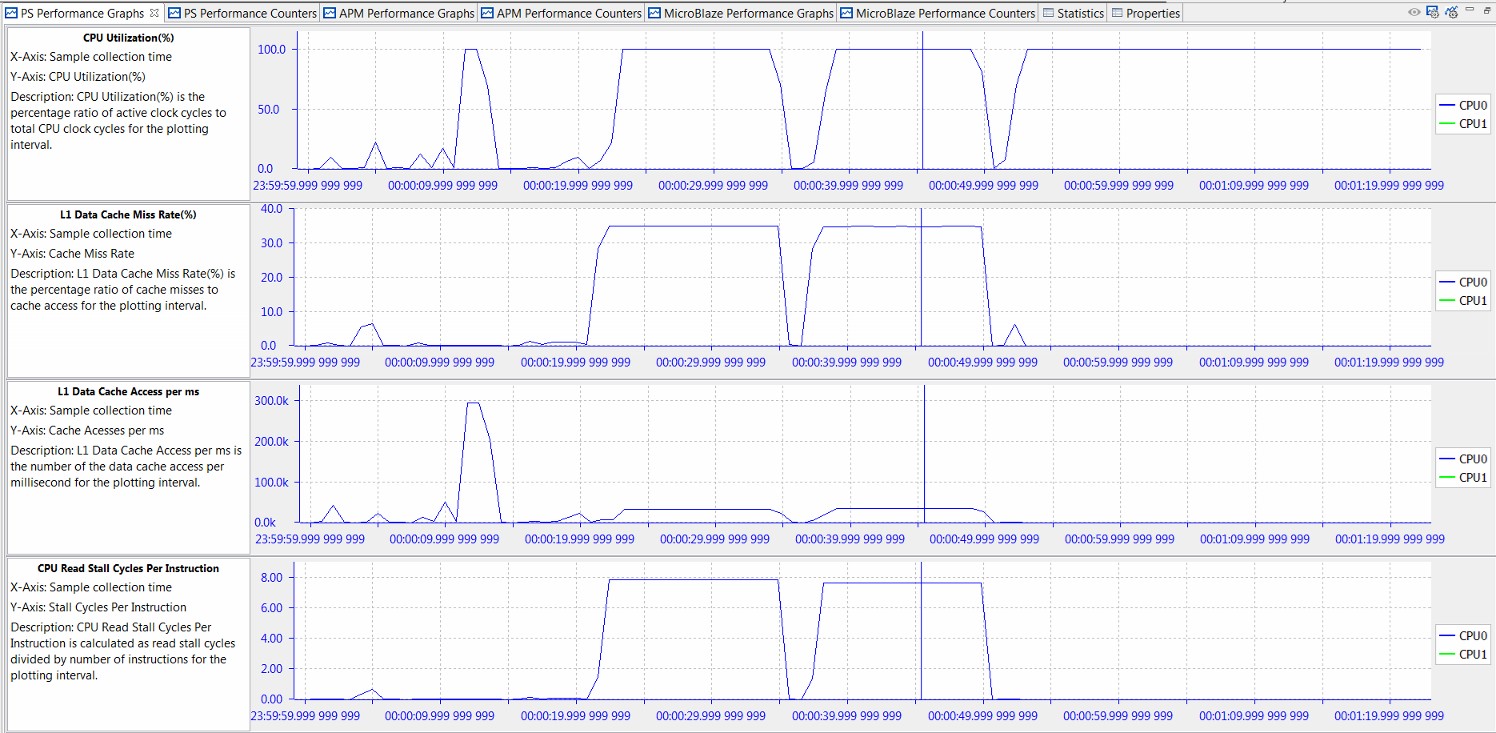The width and height of the screenshot is (1496, 733).
Task: Switch to the APM Performance Counters tab
Action: [569, 13]
